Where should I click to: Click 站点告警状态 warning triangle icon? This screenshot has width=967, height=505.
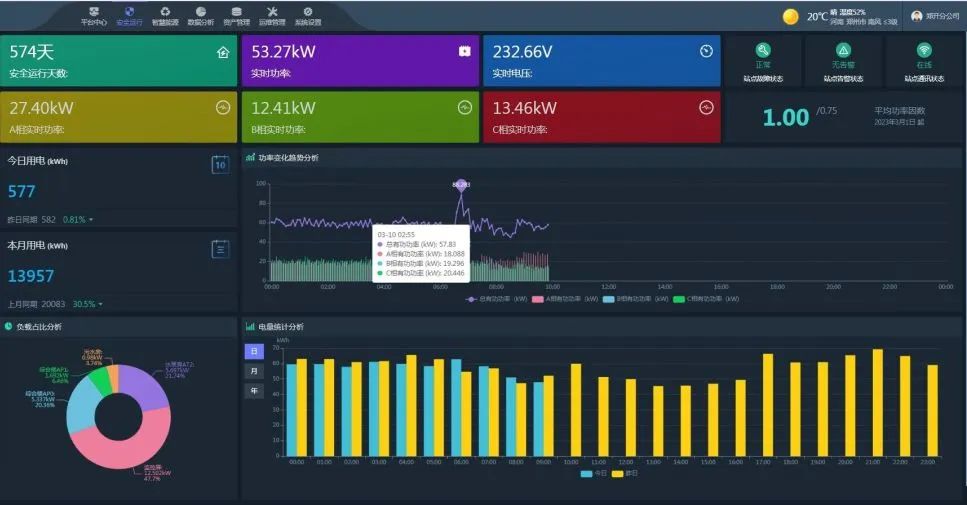coord(843,51)
